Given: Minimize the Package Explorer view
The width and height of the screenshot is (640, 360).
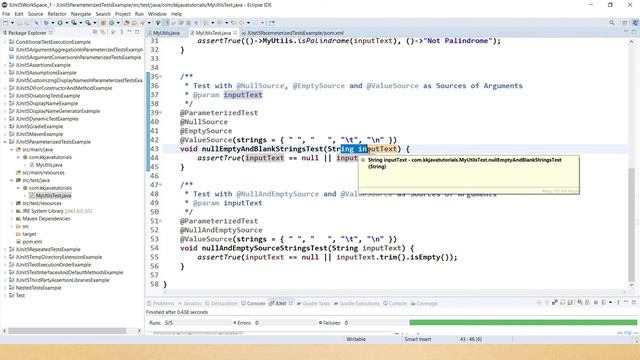Looking at the screenshot, I should tap(129, 32).
